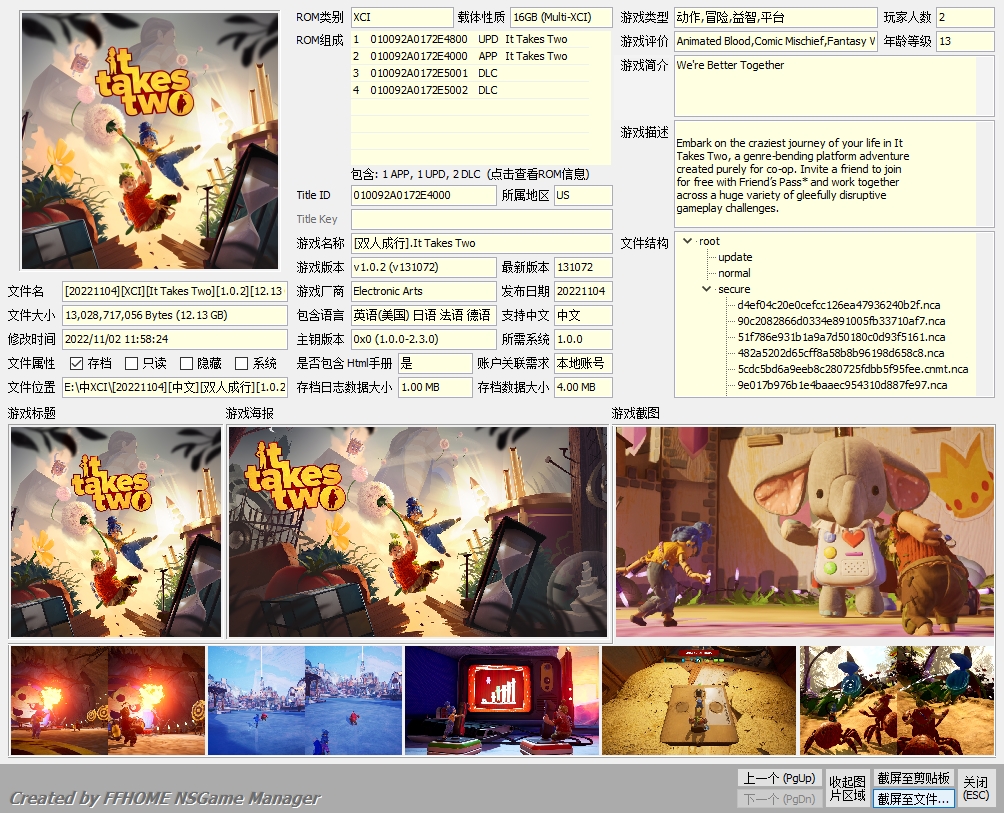This screenshot has width=1004, height=813.
Task: Click the Title ID field
Action: coord(423,195)
